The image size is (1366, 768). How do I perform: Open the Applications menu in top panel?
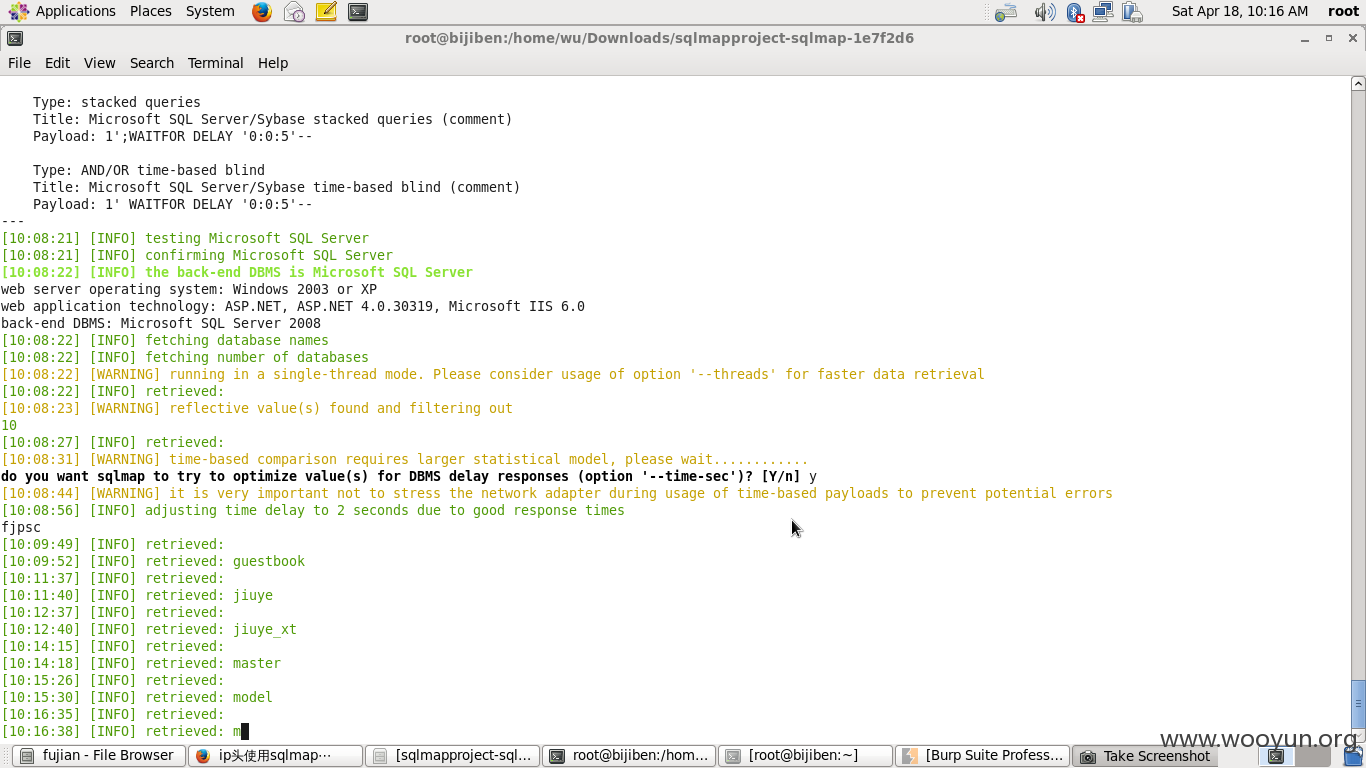[62, 11]
